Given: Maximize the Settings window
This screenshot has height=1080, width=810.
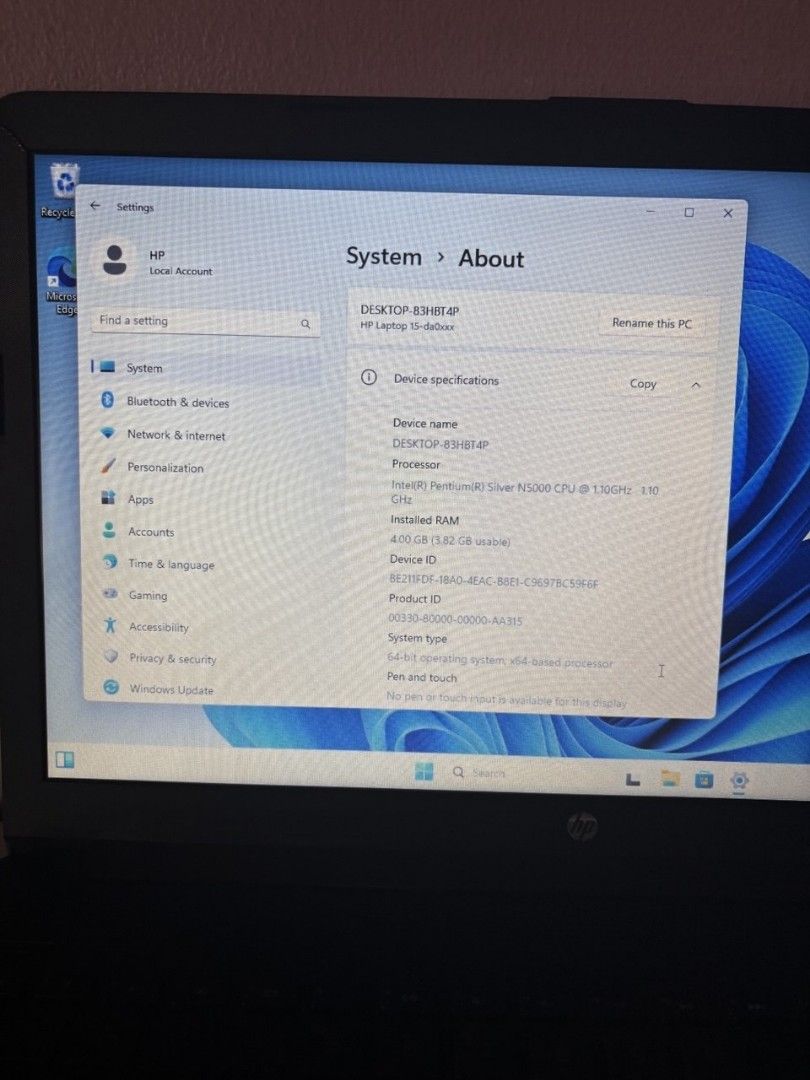Looking at the screenshot, I should pos(689,212).
